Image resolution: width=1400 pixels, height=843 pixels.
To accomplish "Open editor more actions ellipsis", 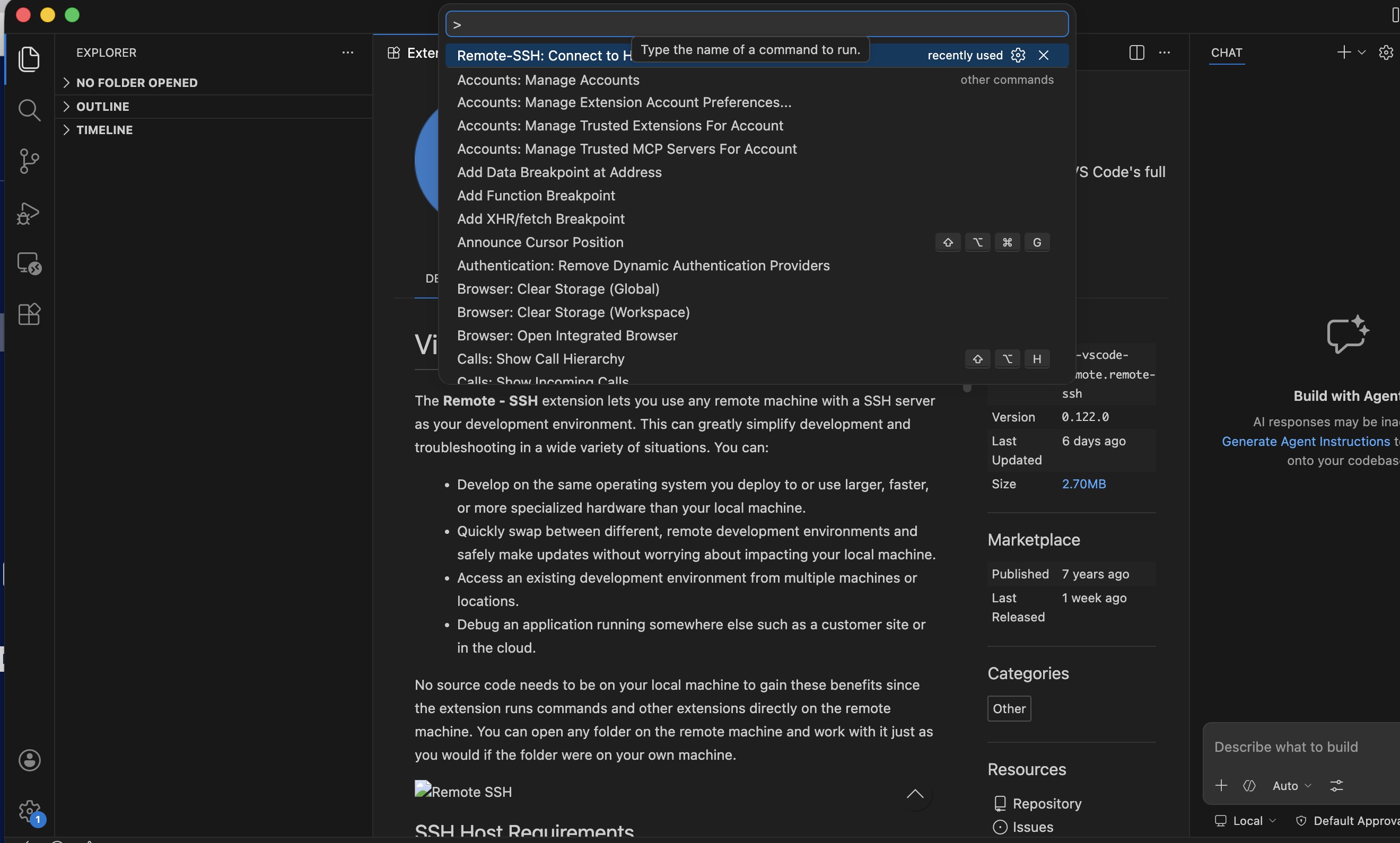I will (x=1164, y=53).
